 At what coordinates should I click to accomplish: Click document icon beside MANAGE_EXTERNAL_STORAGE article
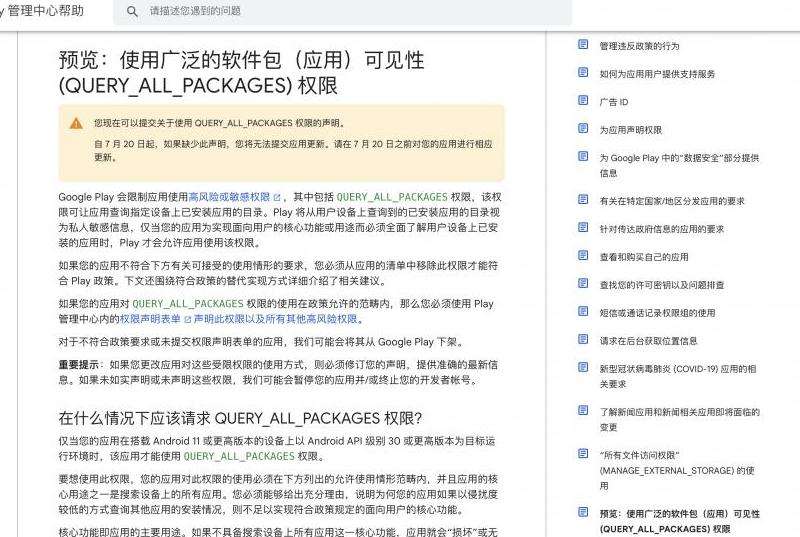click(x=583, y=454)
